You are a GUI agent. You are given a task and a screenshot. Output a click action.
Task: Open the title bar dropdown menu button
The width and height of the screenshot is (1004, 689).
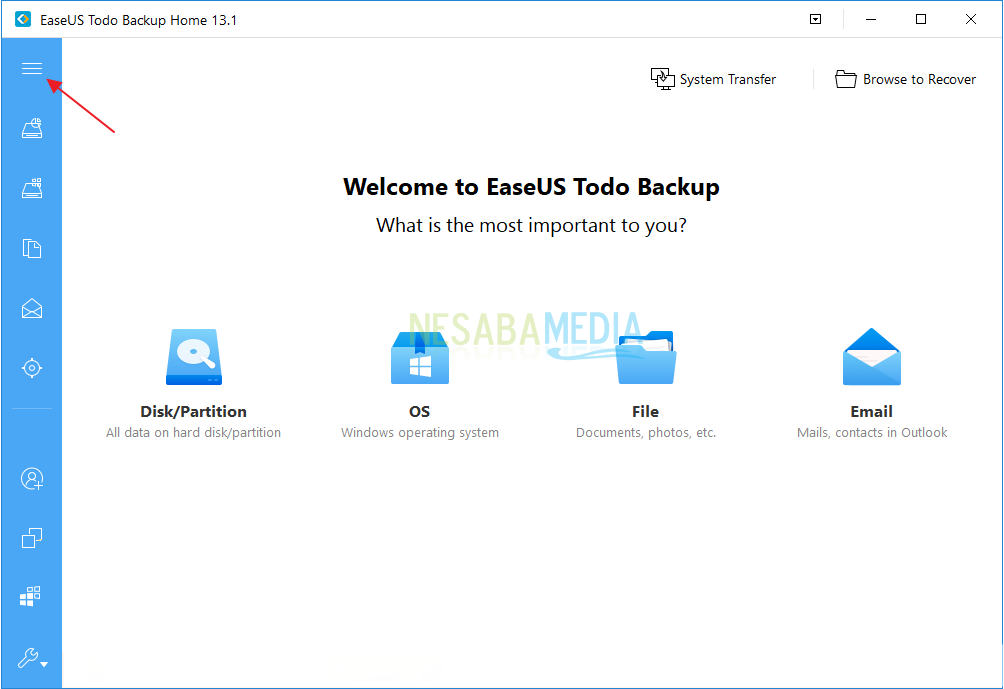click(x=816, y=19)
